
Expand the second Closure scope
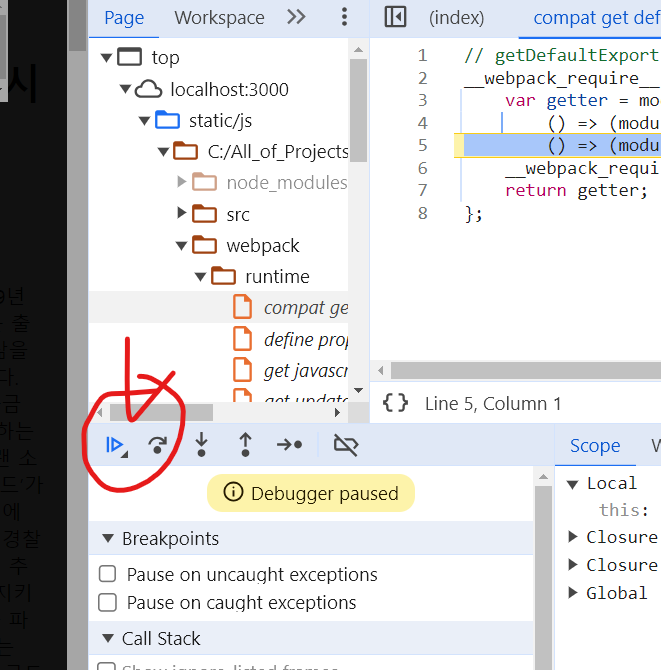pyautogui.click(x=573, y=564)
